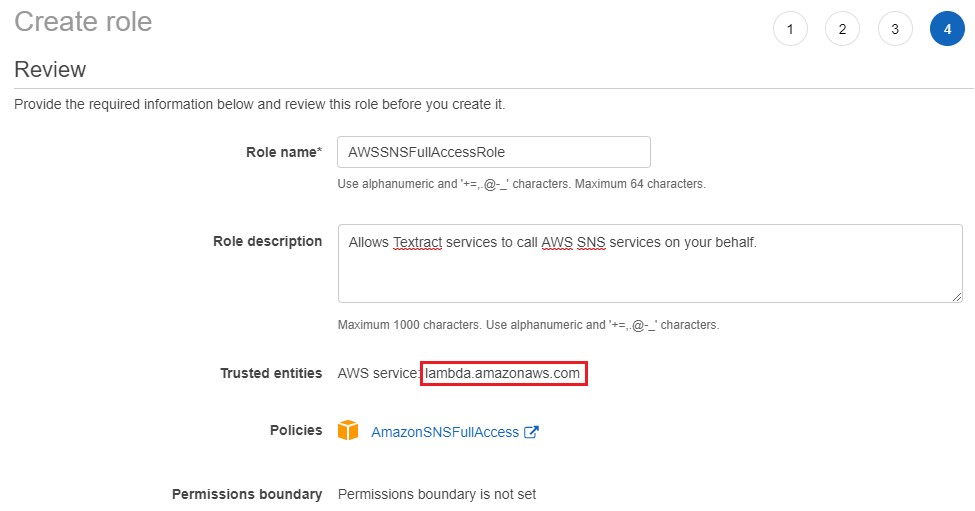Click the Create role page heading
This screenshot has height=511, width=975.
83,22
